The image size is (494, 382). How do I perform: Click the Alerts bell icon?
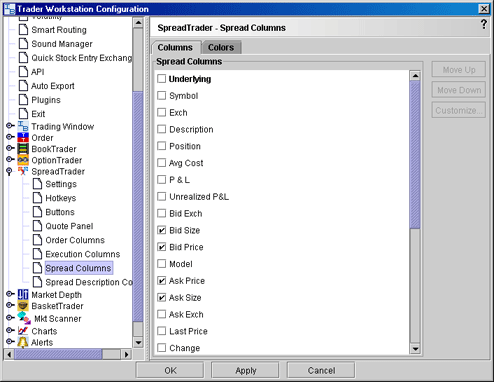pos(23,342)
